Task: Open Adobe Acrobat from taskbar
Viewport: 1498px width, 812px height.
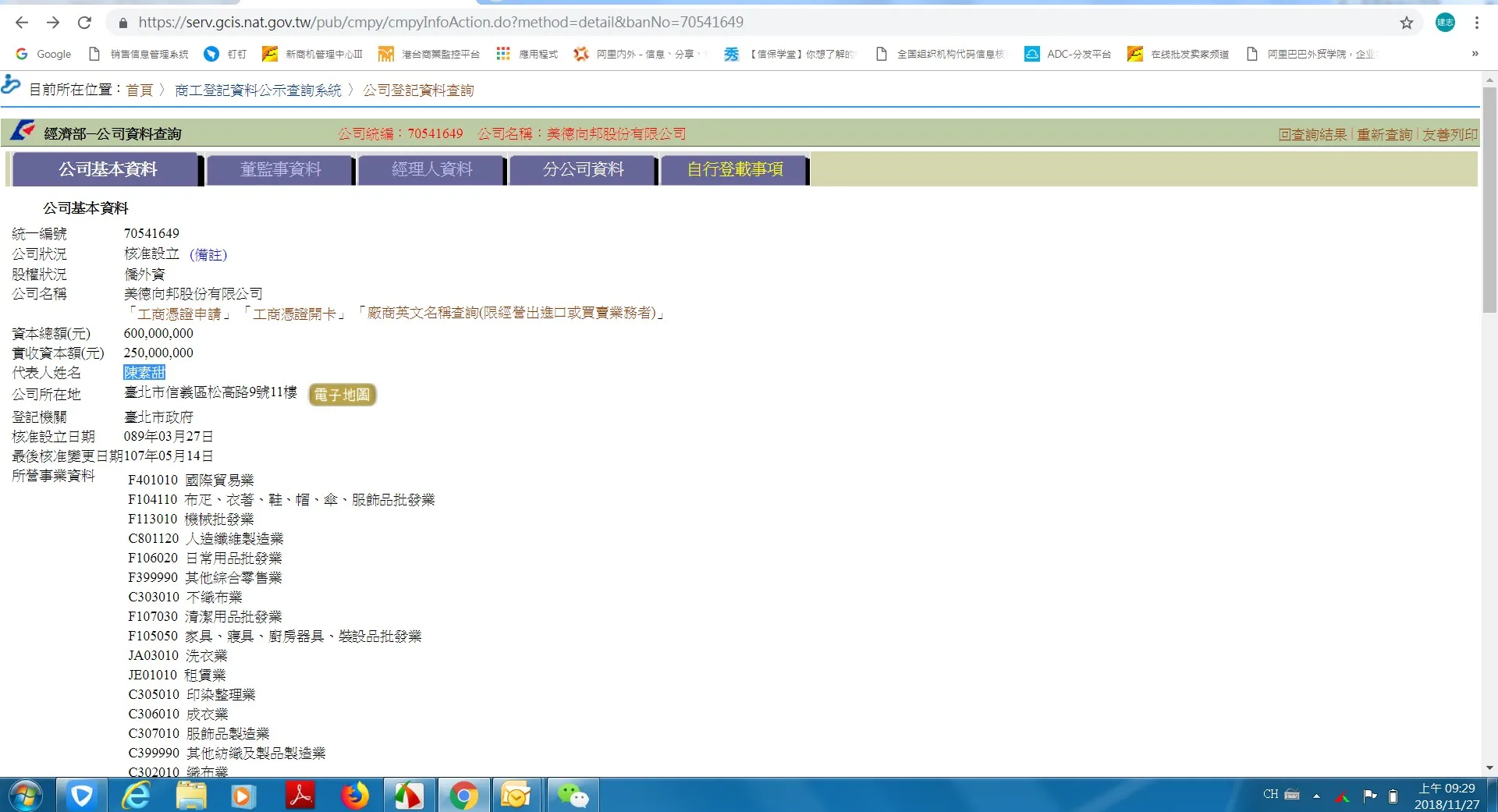Action: pyautogui.click(x=300, y=795)
